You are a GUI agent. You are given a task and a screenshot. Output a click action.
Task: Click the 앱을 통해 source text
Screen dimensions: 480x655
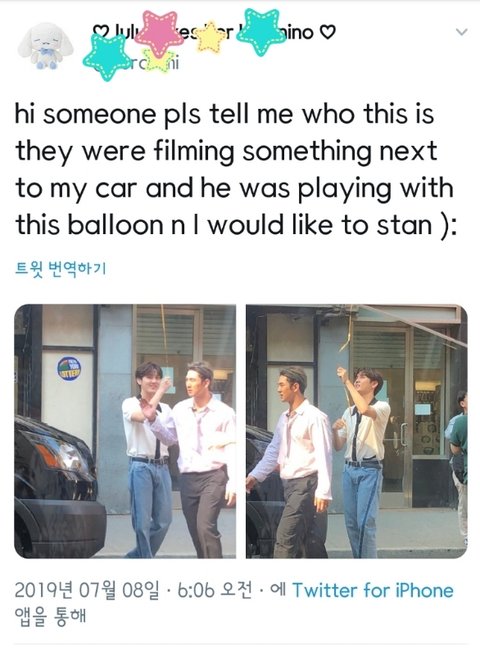tap(50, 616)
